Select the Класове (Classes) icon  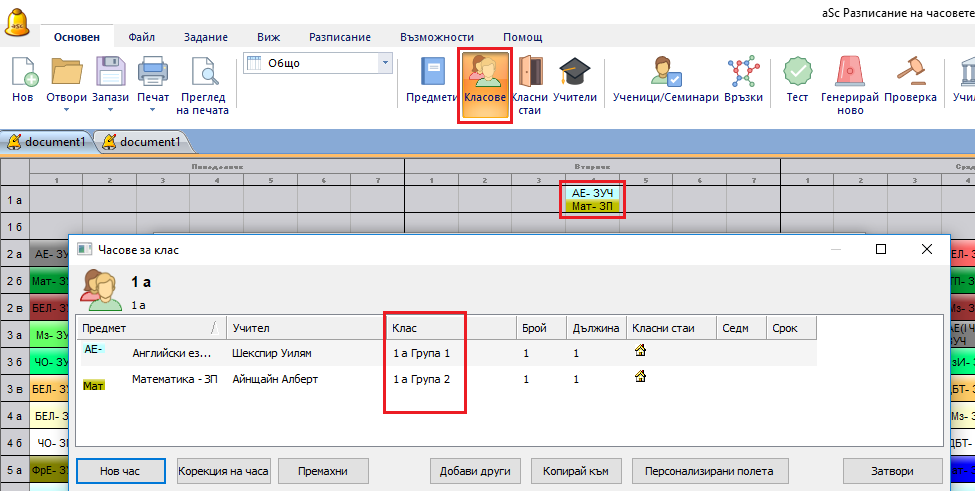pos(486,74)
